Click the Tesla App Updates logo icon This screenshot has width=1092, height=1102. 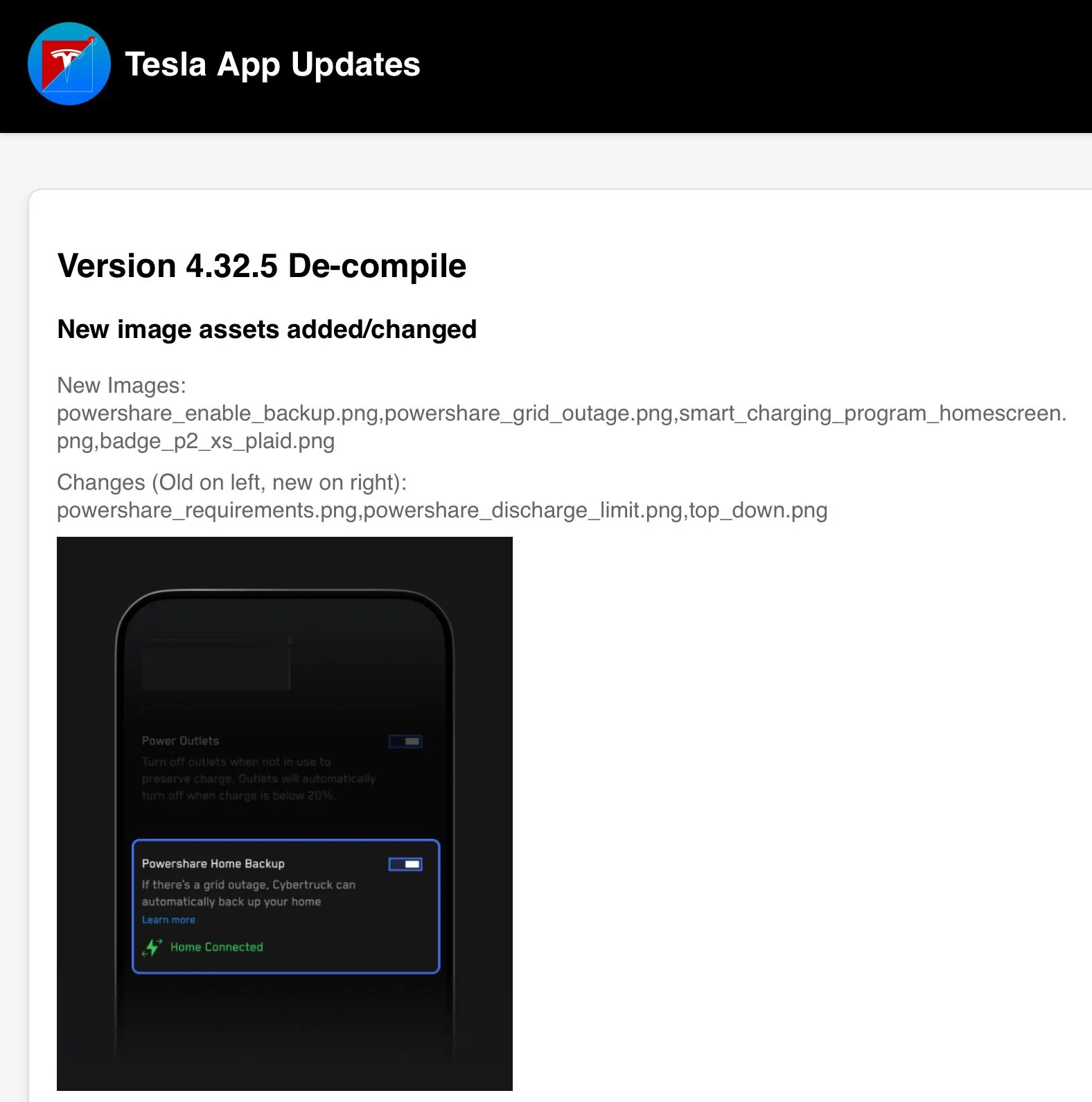click(x=69, y=64)
